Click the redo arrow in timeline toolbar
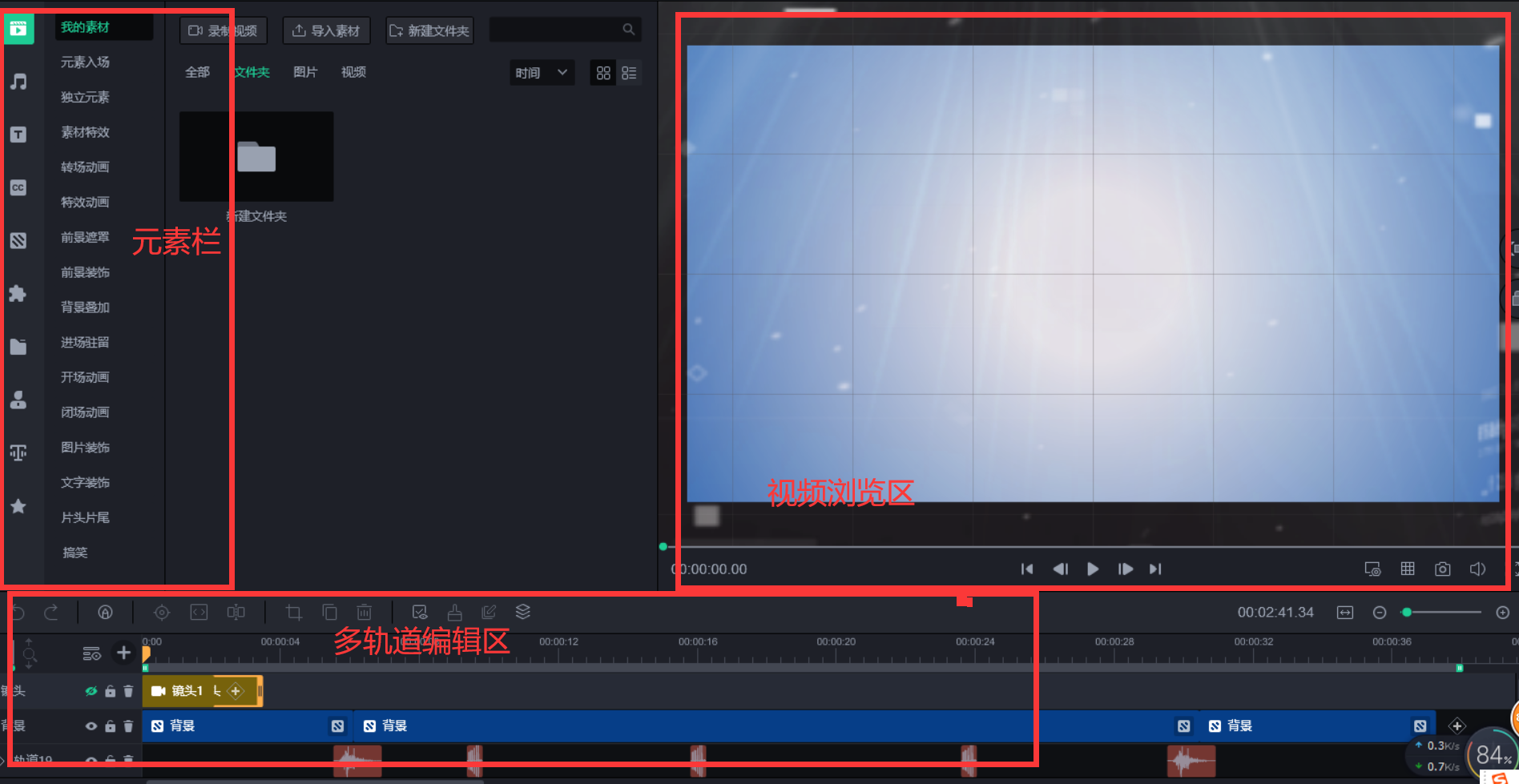Viewport: 1519px width, 784px height. pos(51,613)
